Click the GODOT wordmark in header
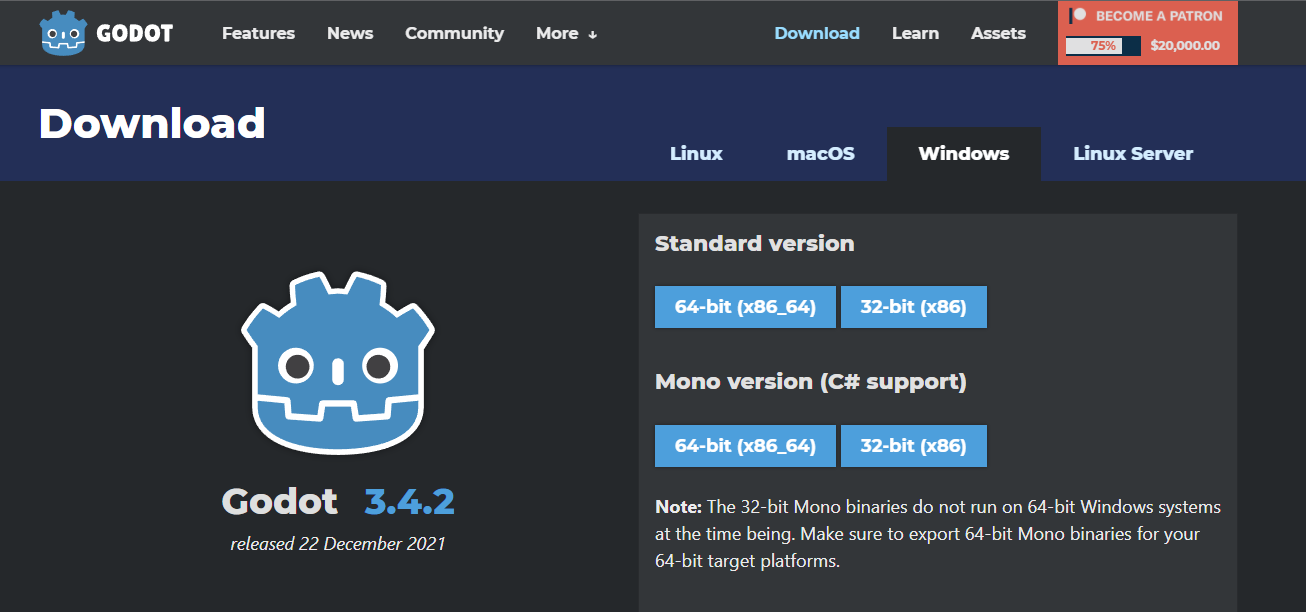Screen dimensions: 1306x612 click(x=135, y=33)
